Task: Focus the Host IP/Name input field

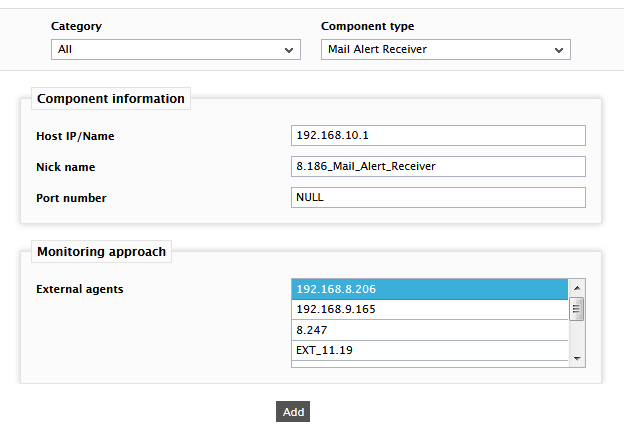Action: [x=438, y=135]
